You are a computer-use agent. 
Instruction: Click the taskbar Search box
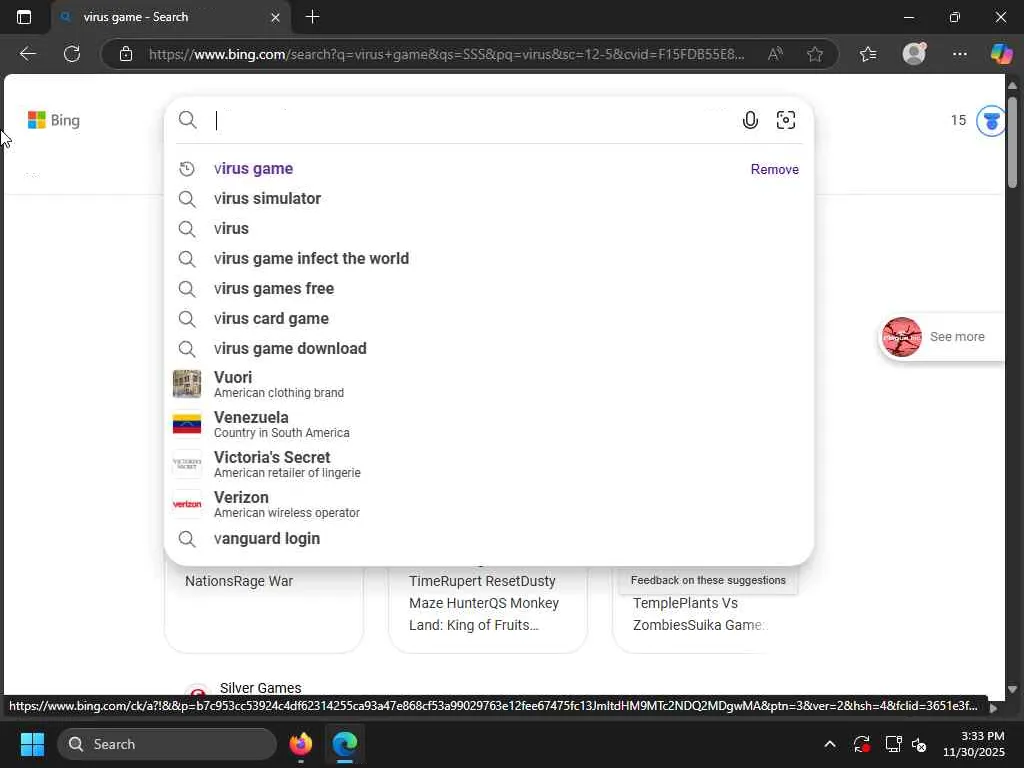(167, 744)
